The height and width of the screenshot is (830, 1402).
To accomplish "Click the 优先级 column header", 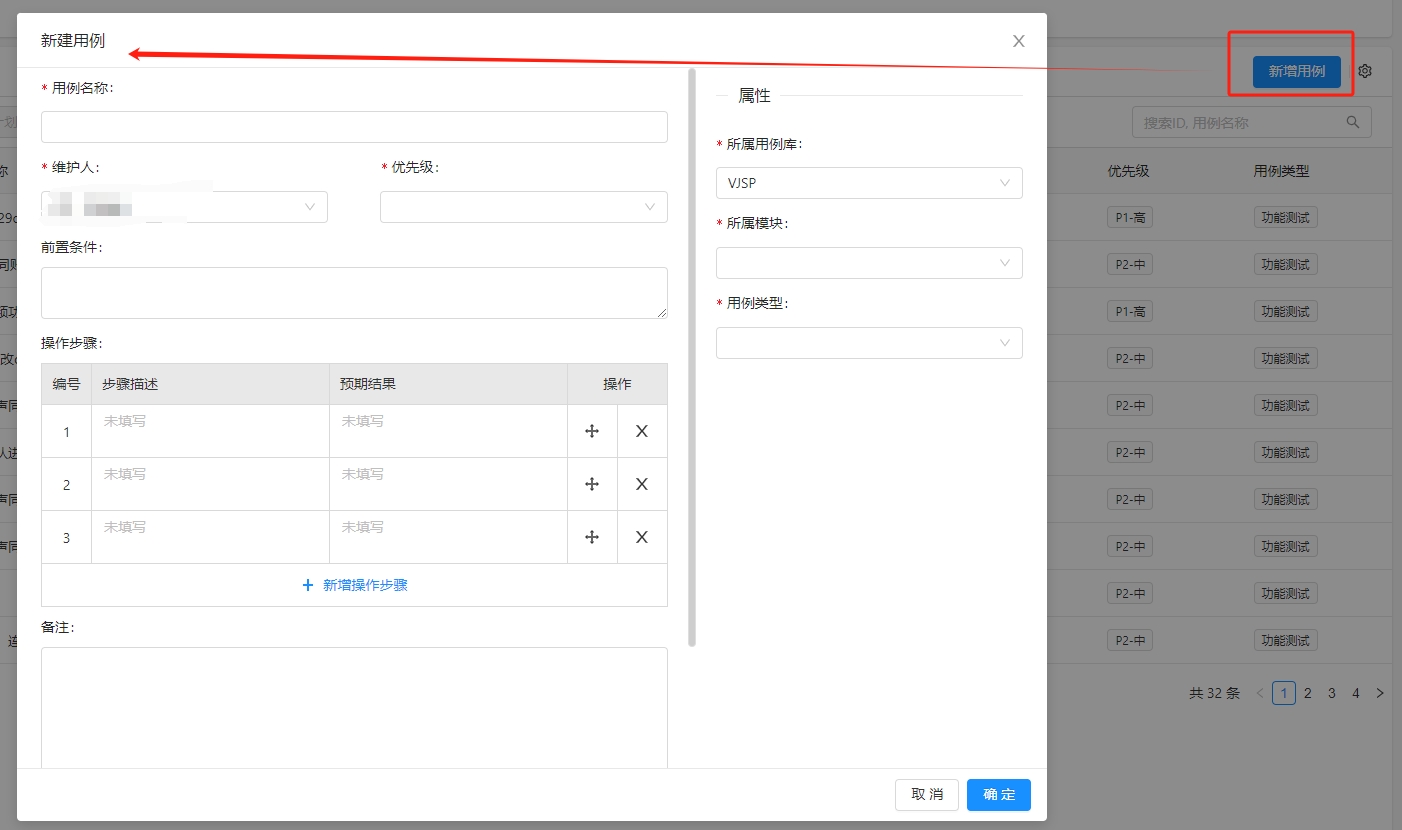I will [1128, 171].
